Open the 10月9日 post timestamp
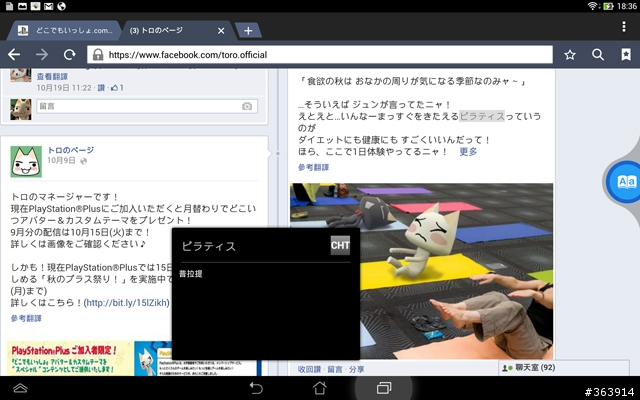This screenshot has height=400, width=640. (61, 160)
